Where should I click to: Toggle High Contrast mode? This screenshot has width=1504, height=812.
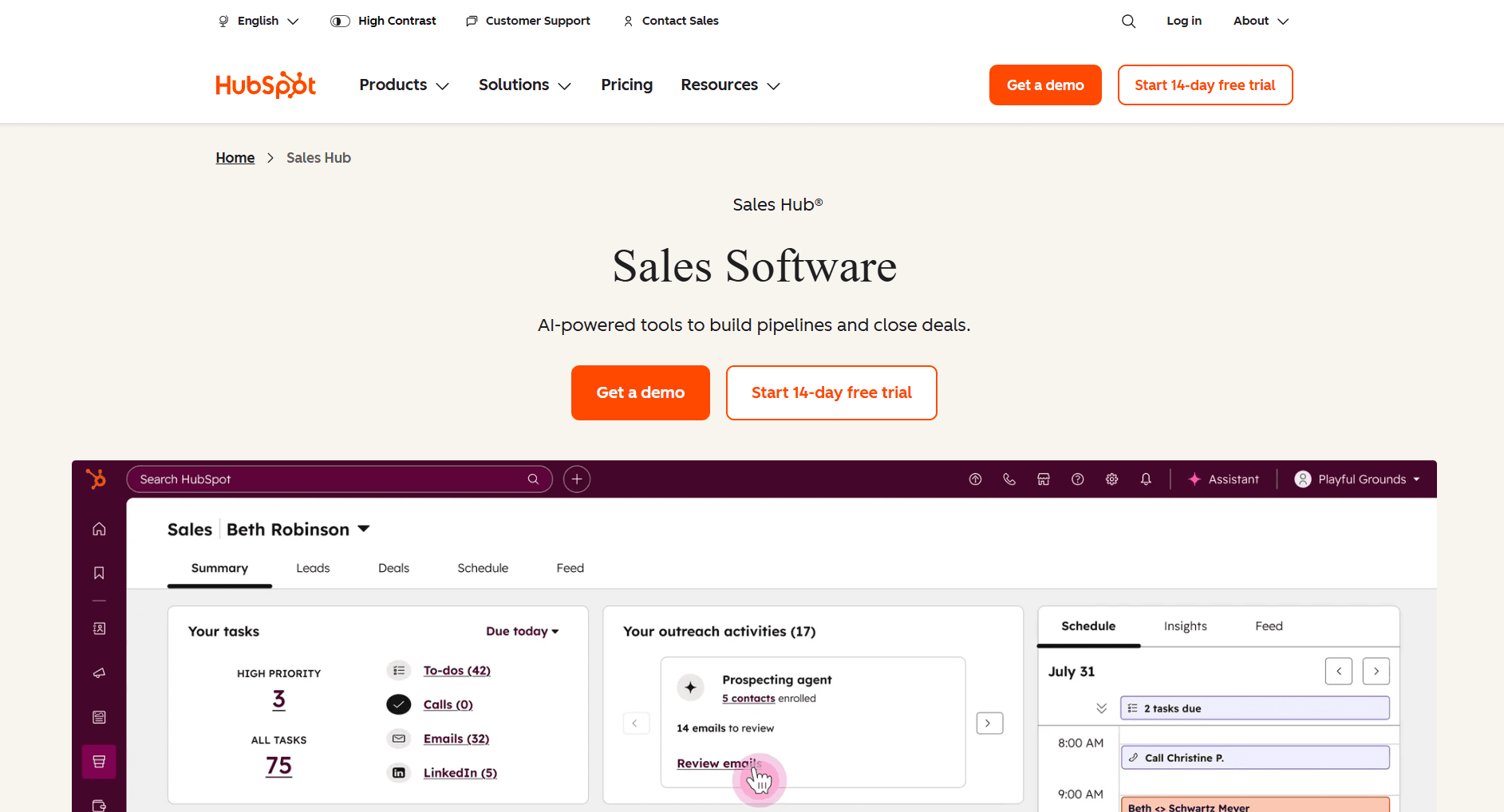pyautogui.click(x=383, y=21)
